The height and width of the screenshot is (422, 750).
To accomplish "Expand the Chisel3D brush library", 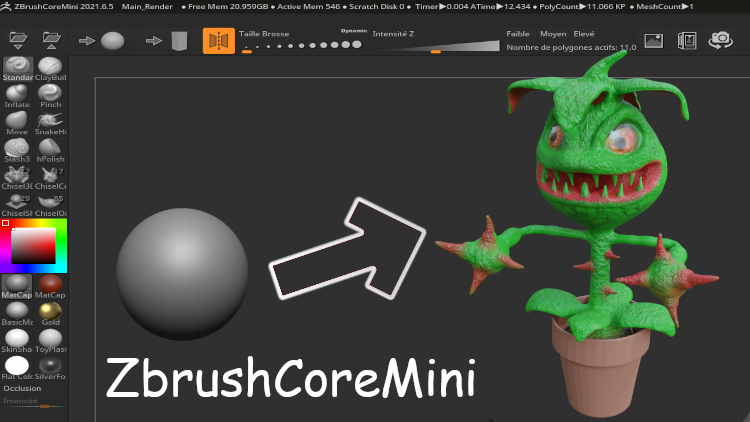I will pyautogui.click(x=17, y=176).
